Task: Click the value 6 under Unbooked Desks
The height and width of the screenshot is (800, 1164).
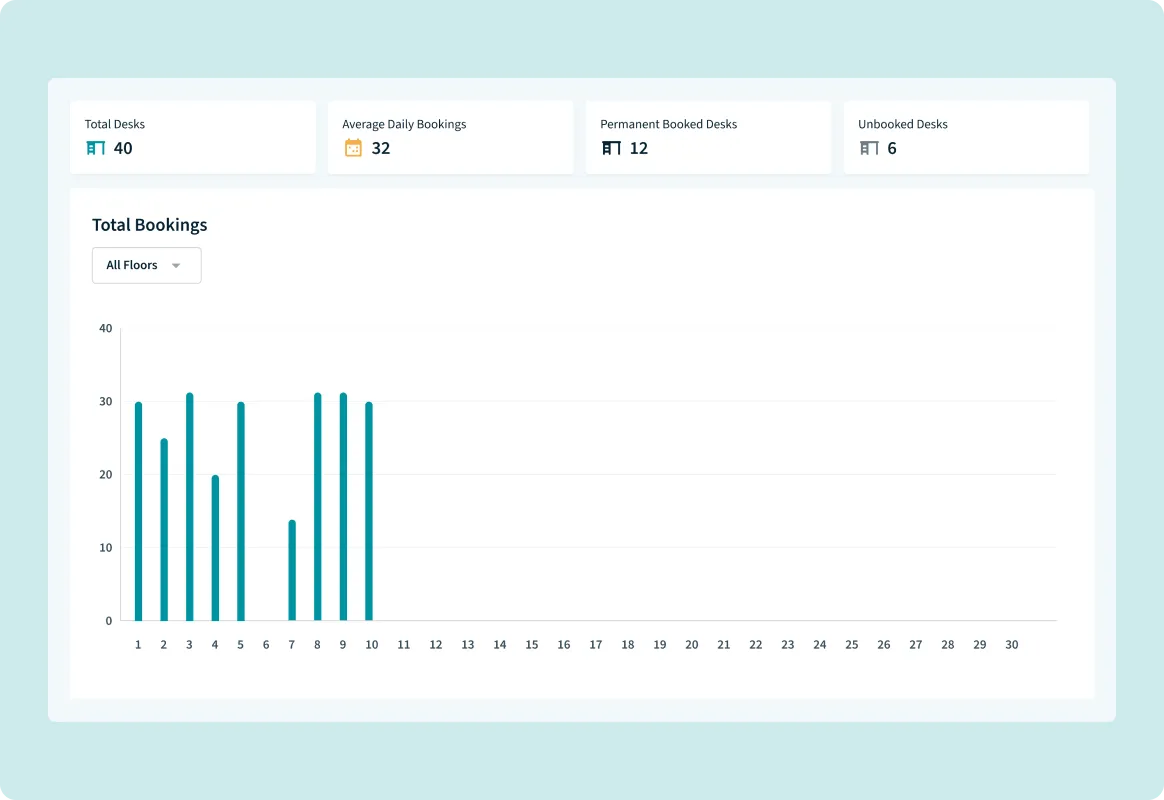Action: 892,148
